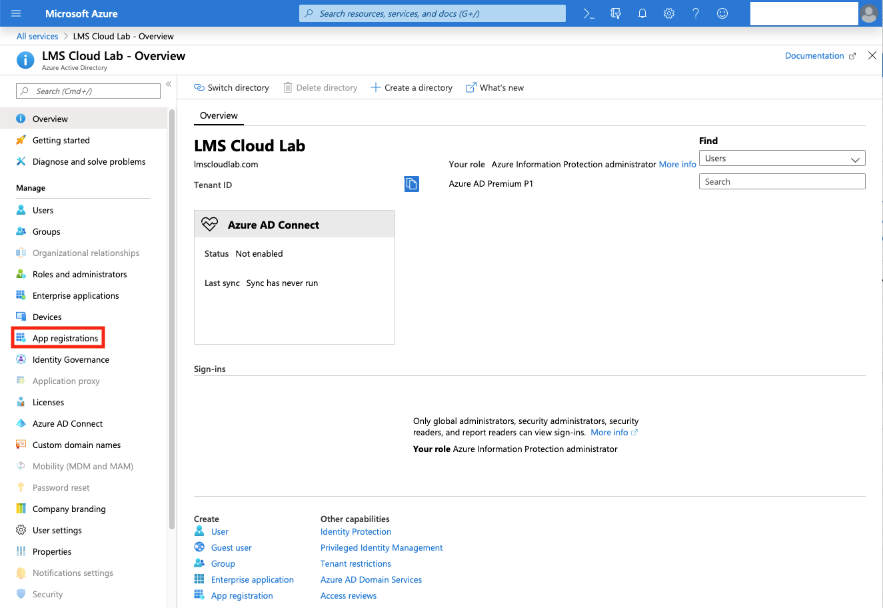Click the Delete directory command
The image size is (883, 608).
(x=320, y=88)
